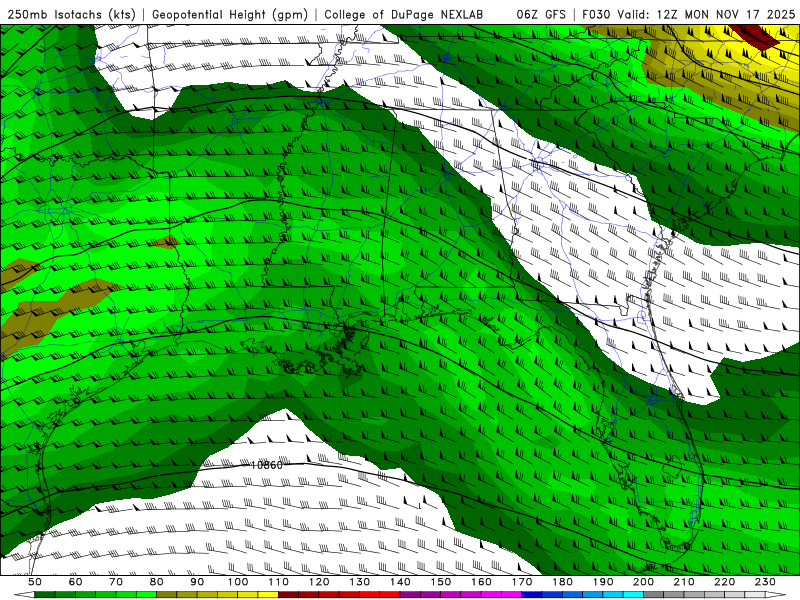Click the '220' value on the color scale
The image size is (800, 600).
724,582
